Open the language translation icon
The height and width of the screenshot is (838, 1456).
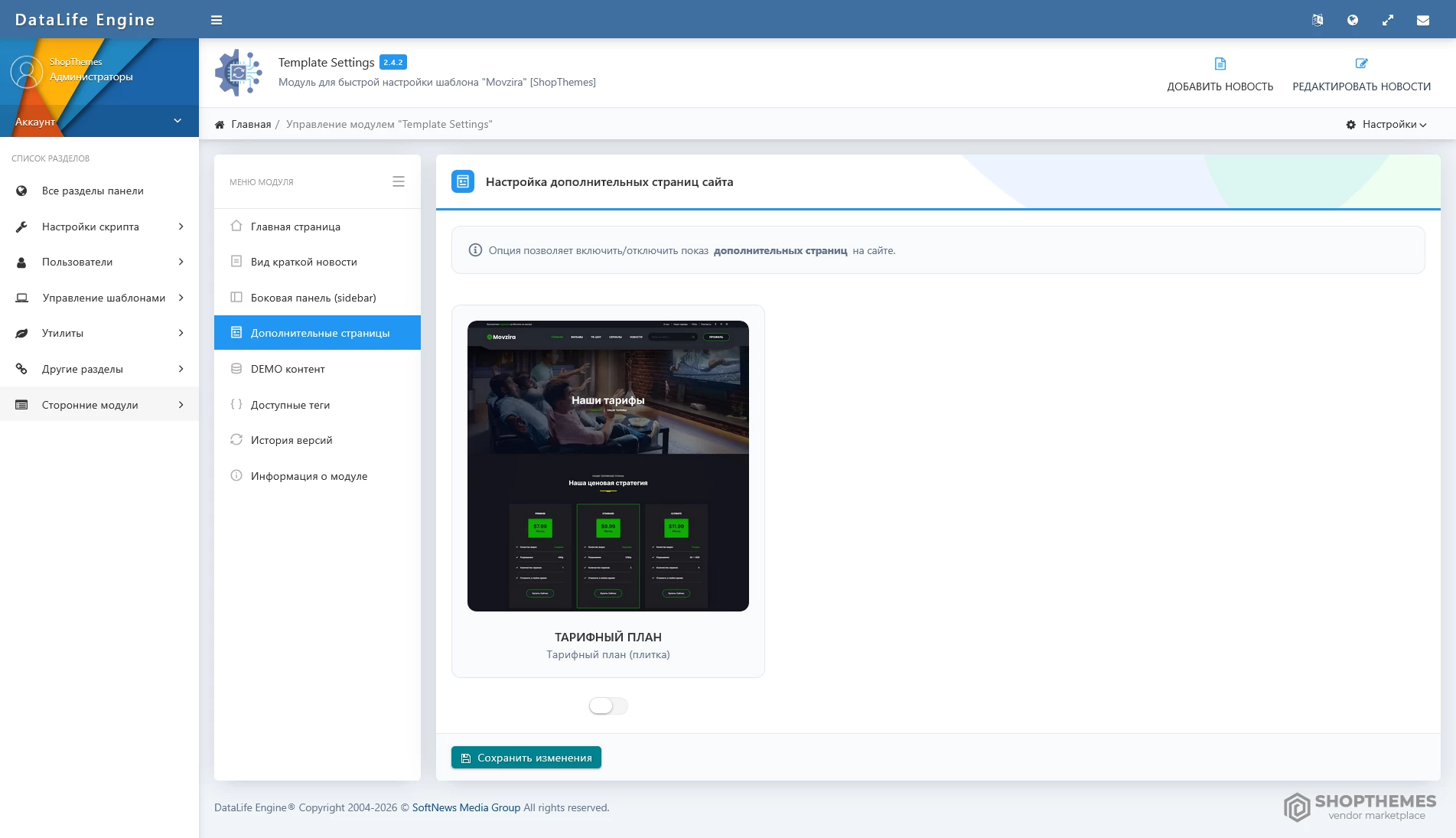pyautogui.click(x=1318, y=20)
